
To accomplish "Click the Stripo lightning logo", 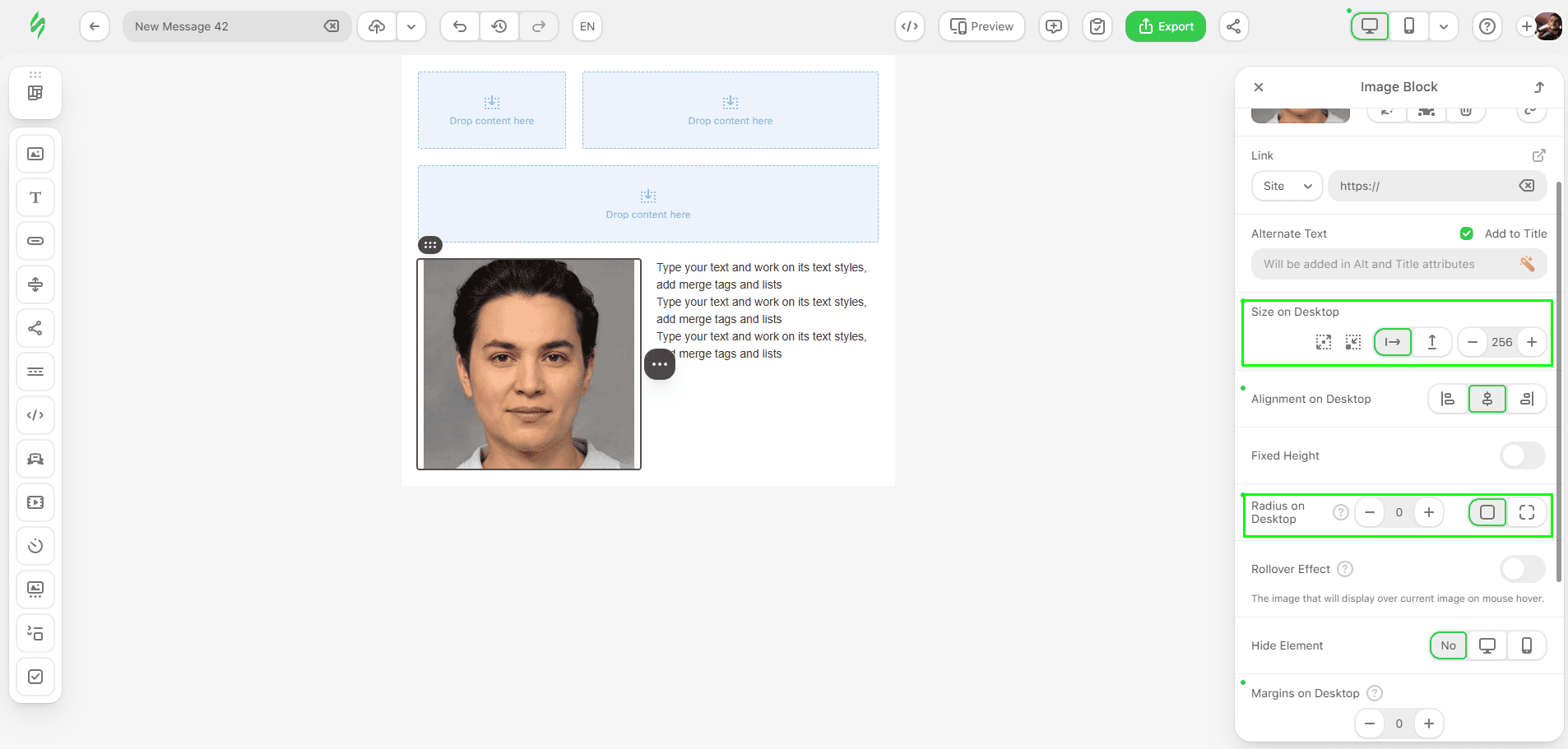I will pyautogui.click(x=37, y=25).
